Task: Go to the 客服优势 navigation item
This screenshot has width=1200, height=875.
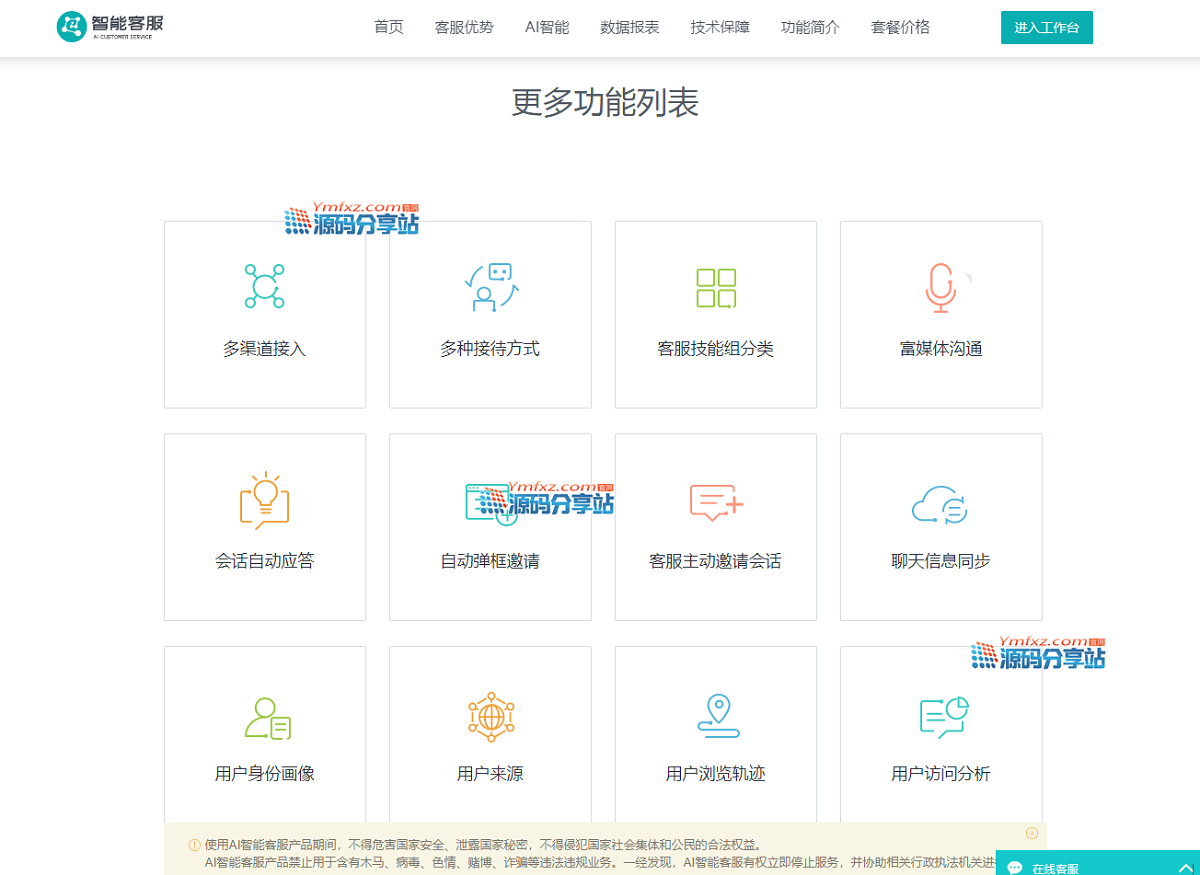Action: (x=464, y=27)
